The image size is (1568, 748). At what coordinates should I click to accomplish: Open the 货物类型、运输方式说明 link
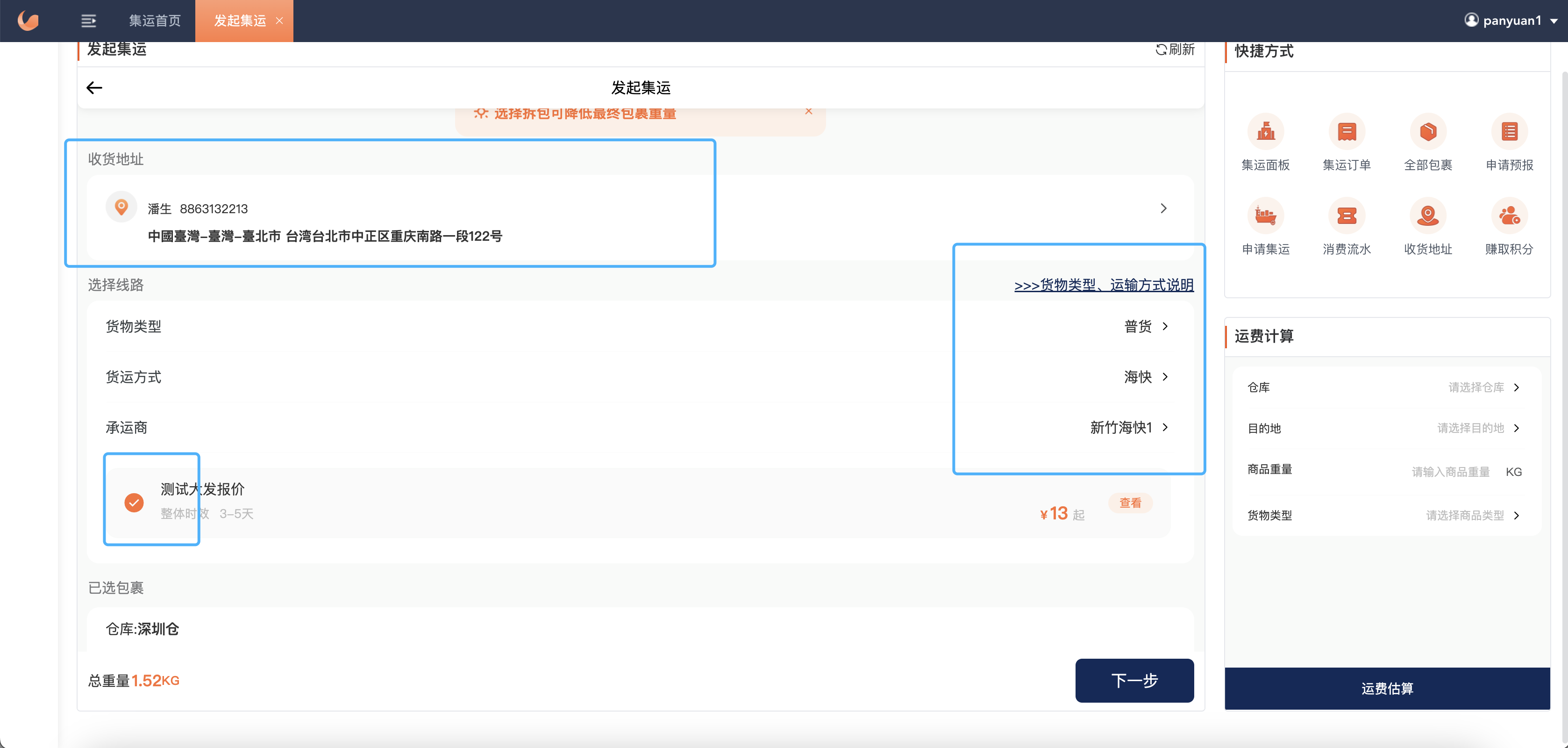[x=1104, y=285]
